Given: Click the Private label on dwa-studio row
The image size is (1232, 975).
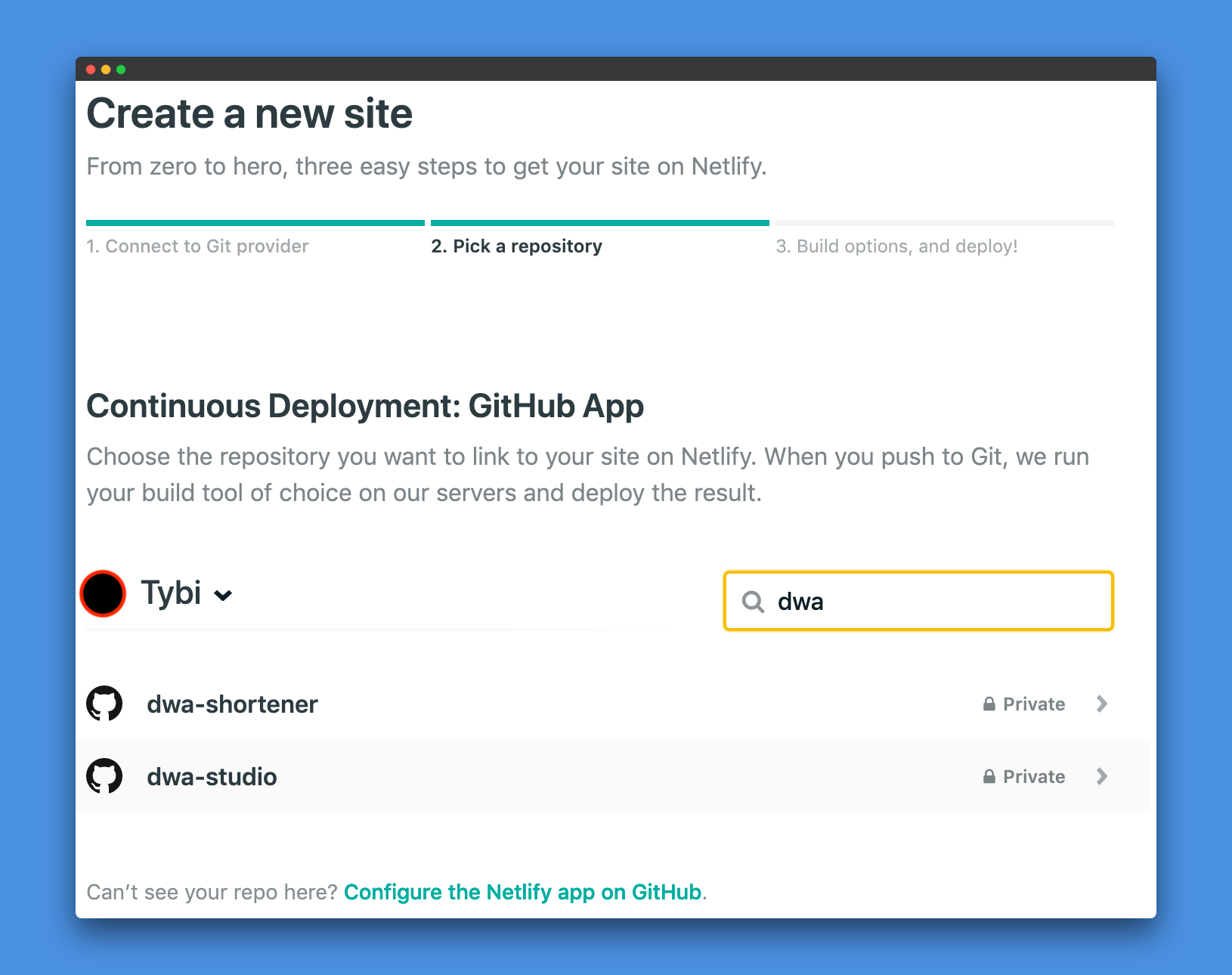Looking at the screenshot, I should point(1034,776).
